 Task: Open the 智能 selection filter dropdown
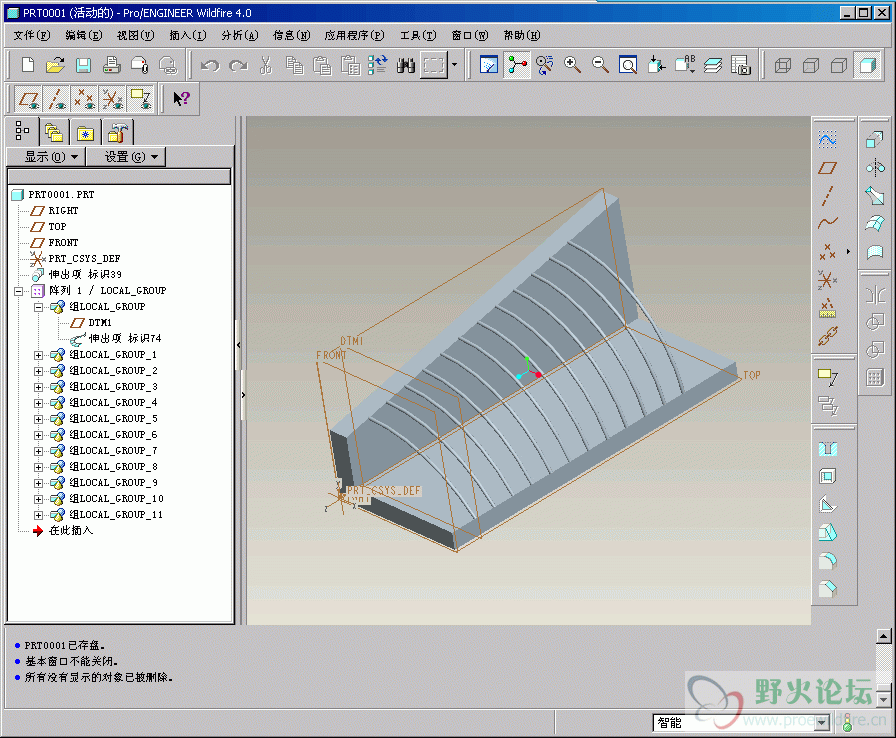pyautogui.click(x=822, y=723)
